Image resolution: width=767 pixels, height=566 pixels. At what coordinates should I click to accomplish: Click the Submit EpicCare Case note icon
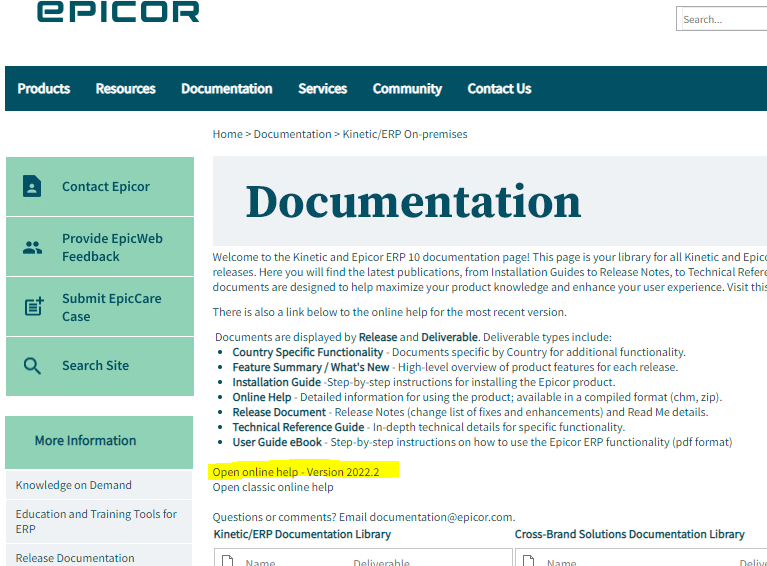coord(34,307)
